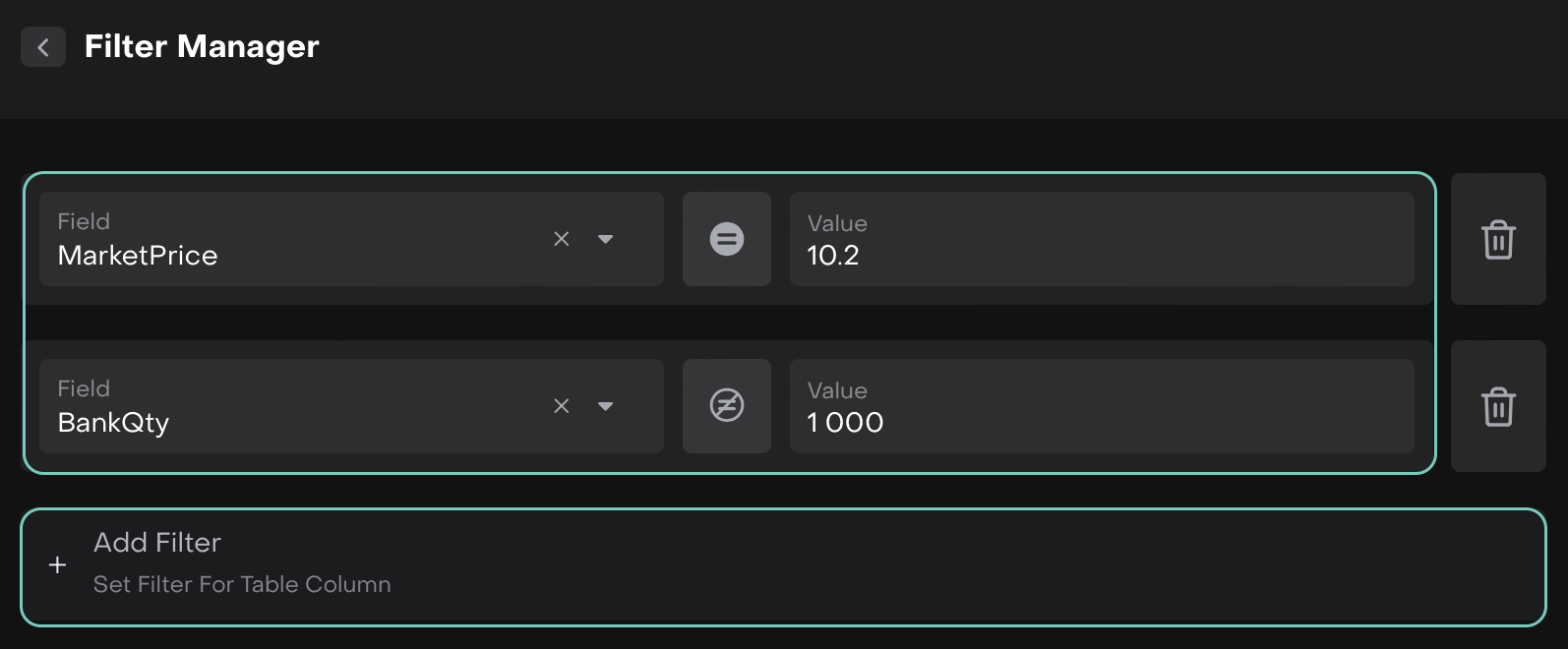Viewport: 1568px width, 649px height.
Task: Expand the BankQty field dropdown arrow
Action: [x=606, y=406]
